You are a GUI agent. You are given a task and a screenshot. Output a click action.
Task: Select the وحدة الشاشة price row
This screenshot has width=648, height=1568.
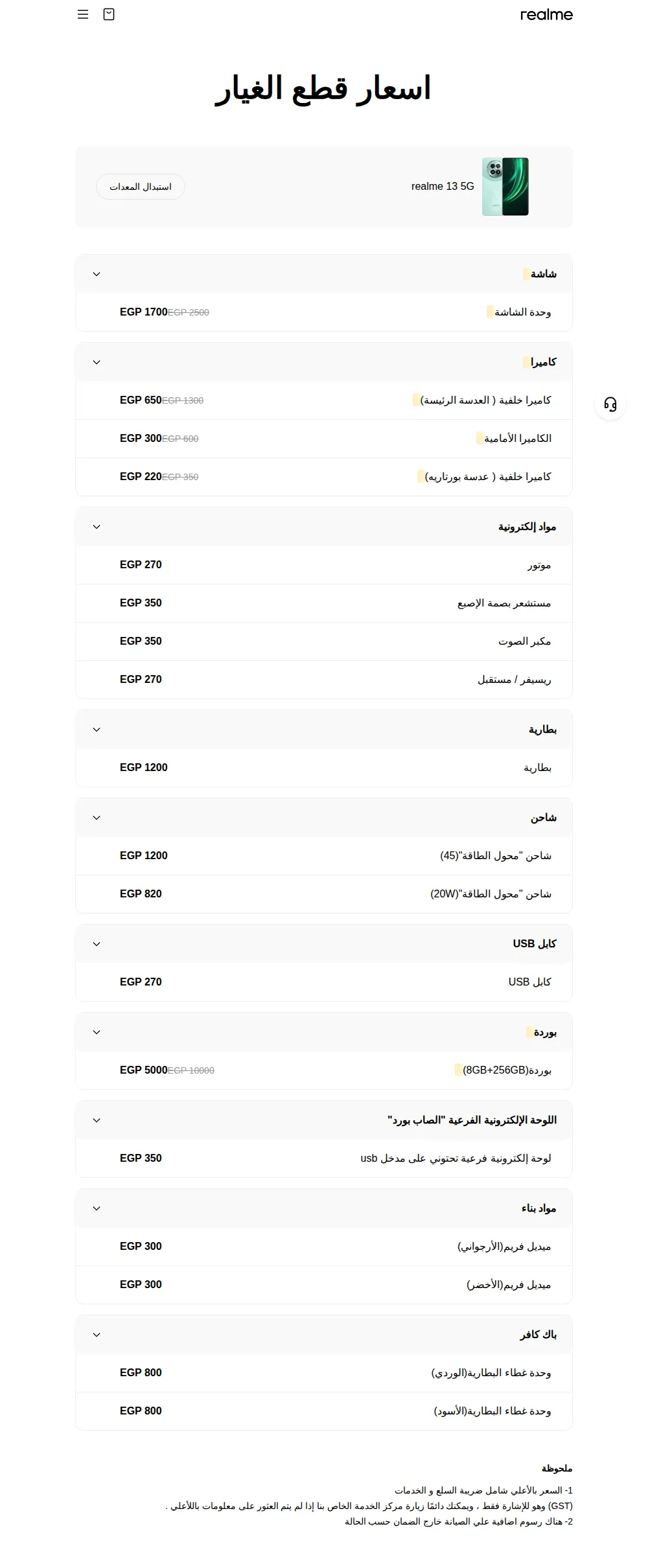324,312
